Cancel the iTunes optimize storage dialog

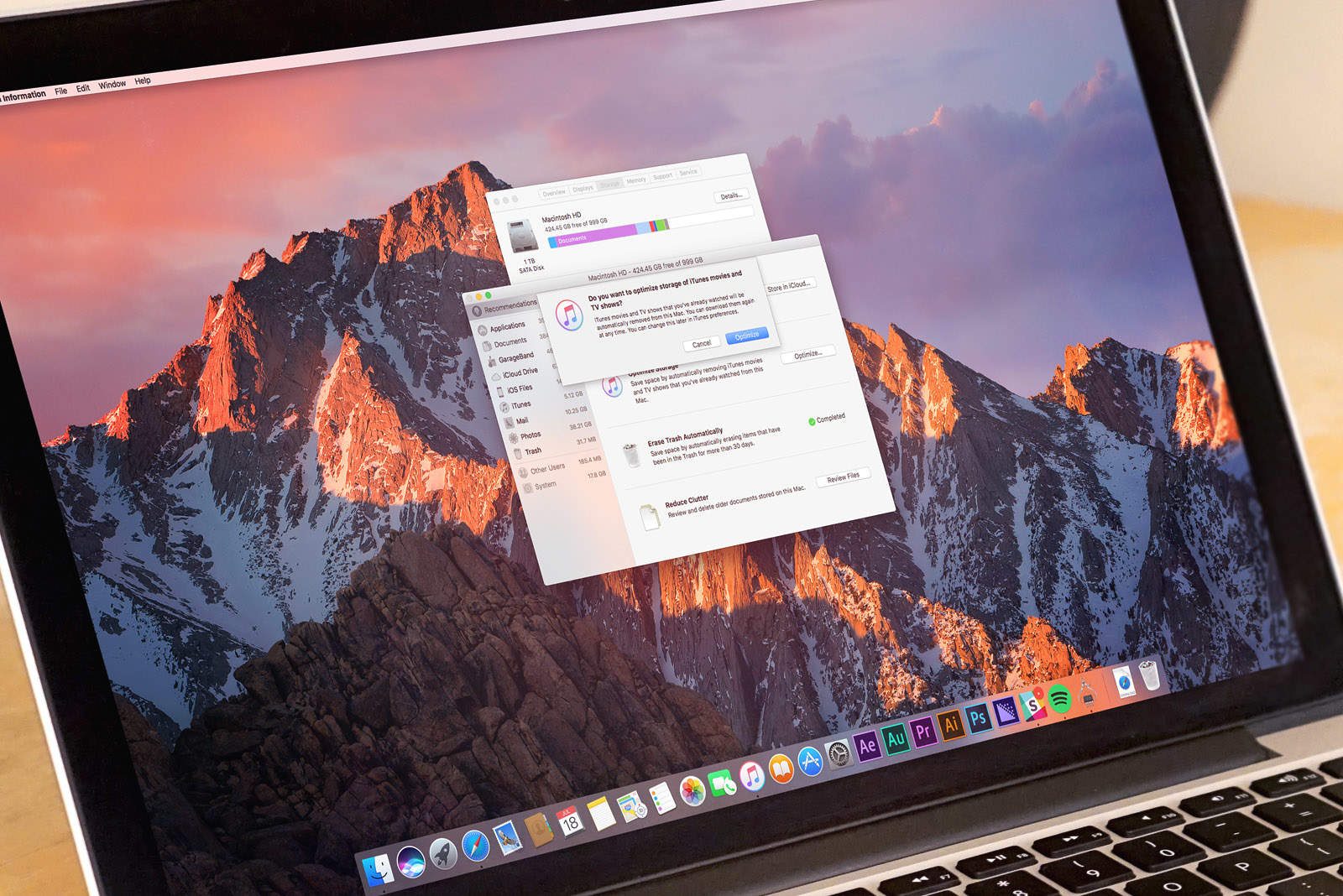click(x=702, y=343)
